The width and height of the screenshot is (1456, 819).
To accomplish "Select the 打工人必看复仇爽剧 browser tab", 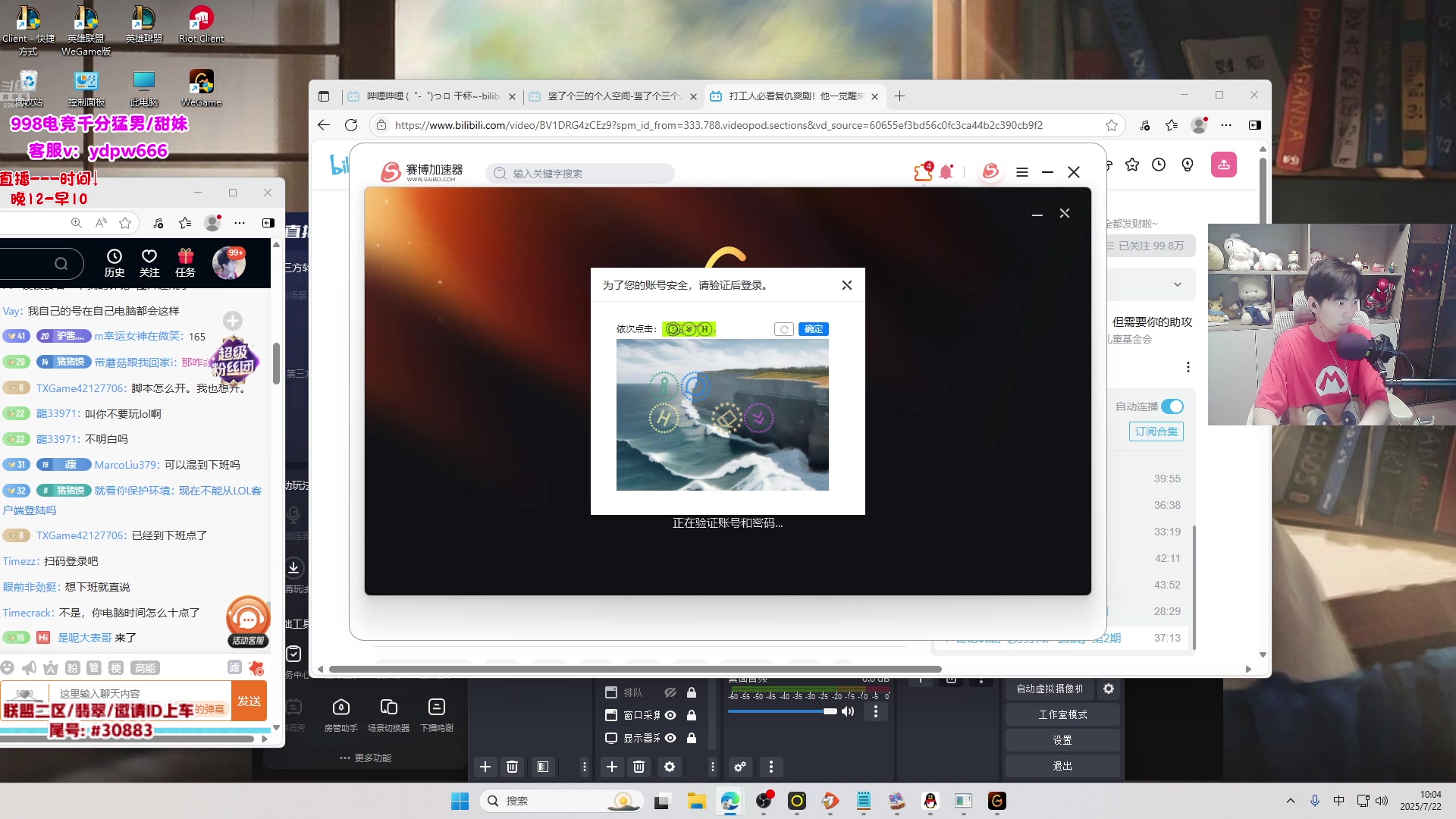I will coord(795,96).
